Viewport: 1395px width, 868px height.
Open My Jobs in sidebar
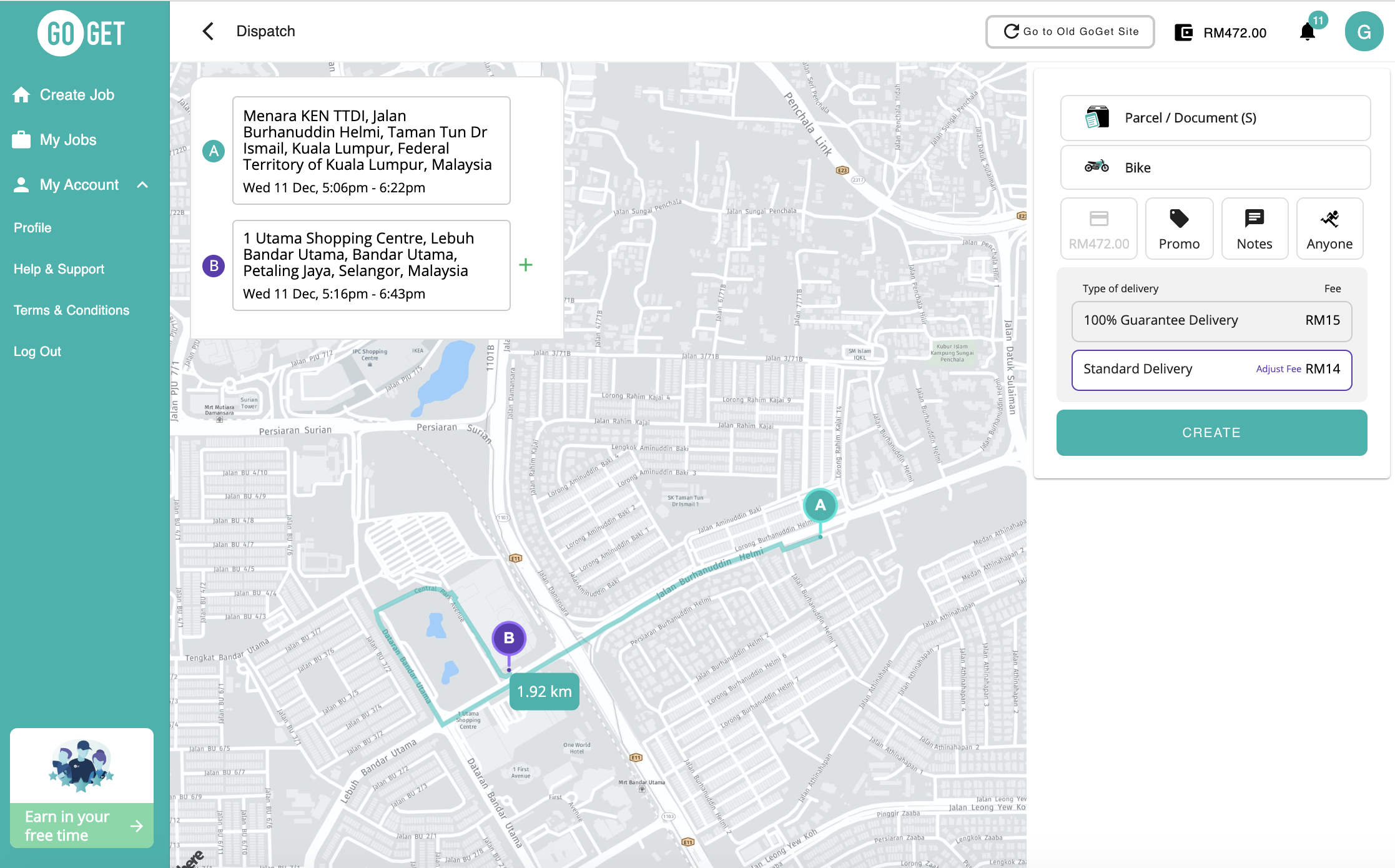click(67, 140)
